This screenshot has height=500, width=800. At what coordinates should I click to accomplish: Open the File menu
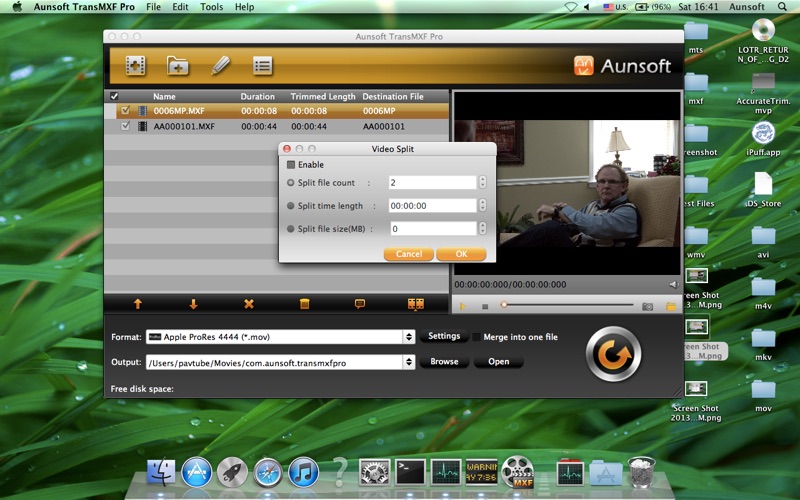click(x=153, y=7)
